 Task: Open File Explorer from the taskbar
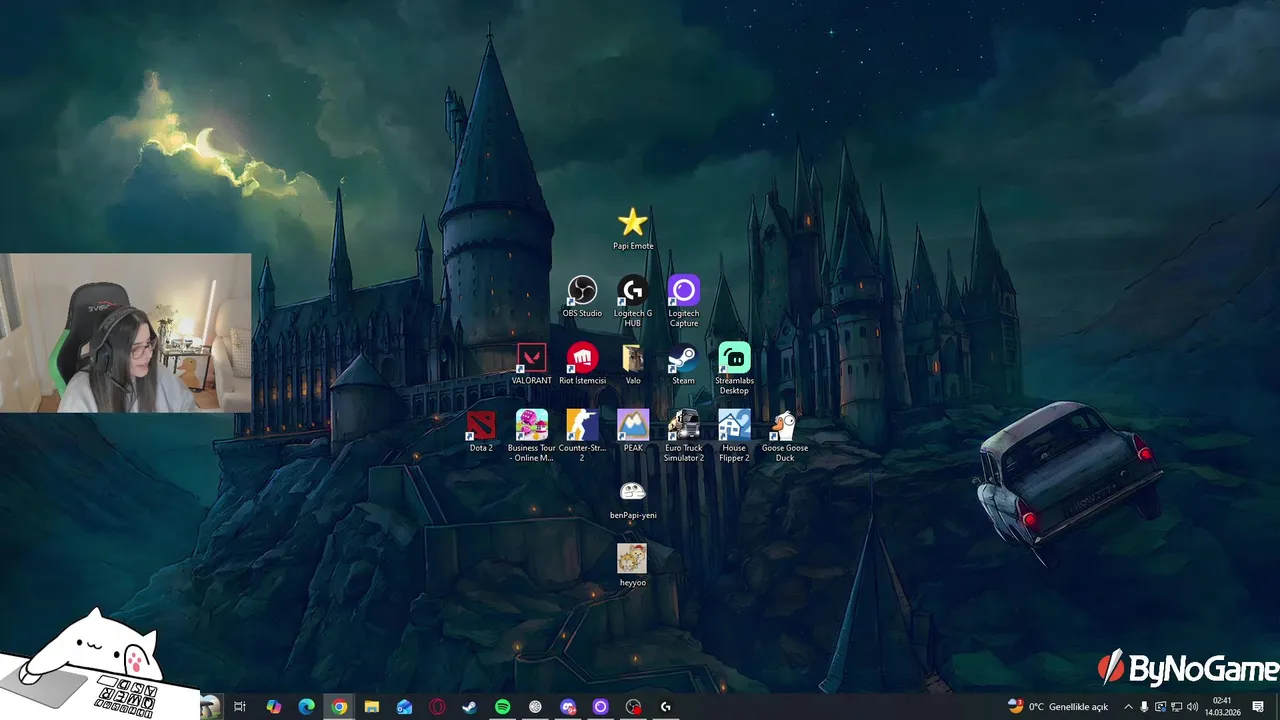tap(372, 707)
